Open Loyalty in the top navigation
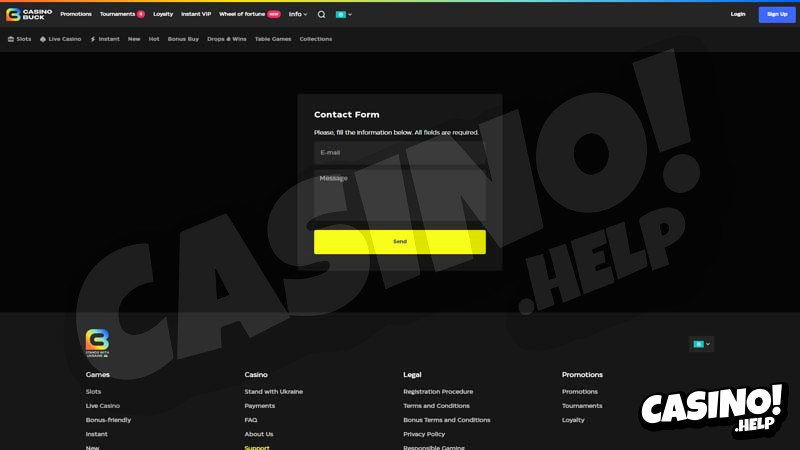800x450 pixels. coord(163,14)
